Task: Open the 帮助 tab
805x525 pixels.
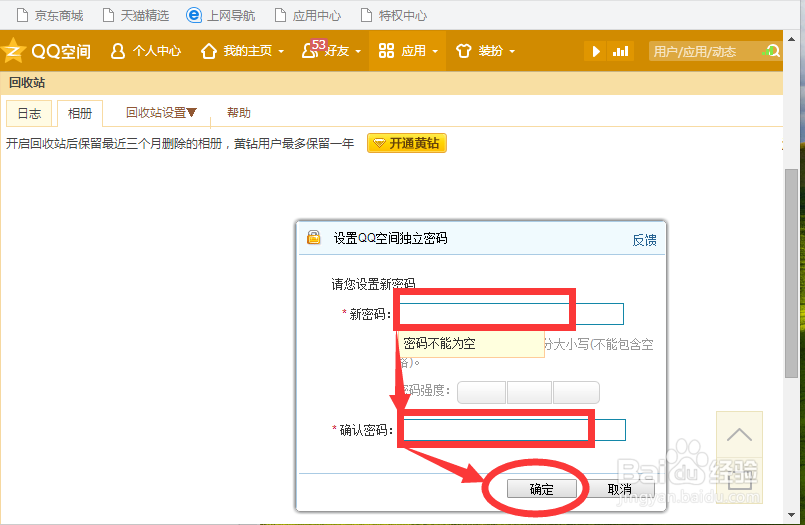Action: point(239,112)
